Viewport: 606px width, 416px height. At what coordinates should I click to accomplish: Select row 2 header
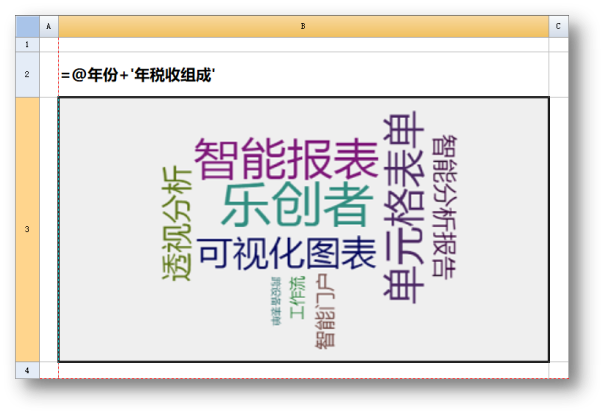coord(27,75)
